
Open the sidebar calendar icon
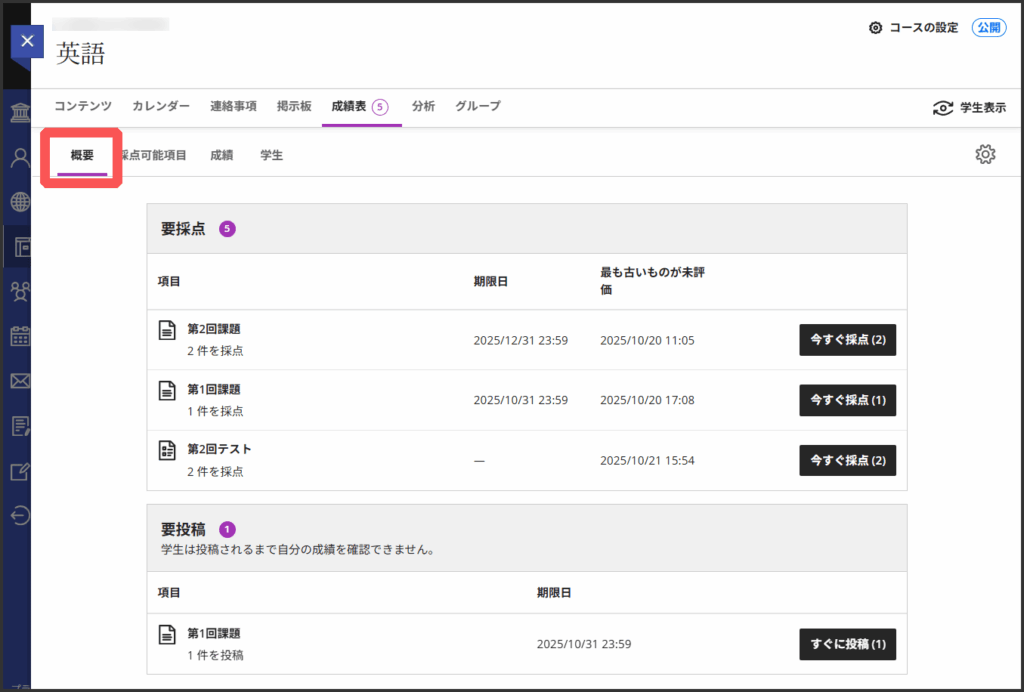tap(20, 336)
